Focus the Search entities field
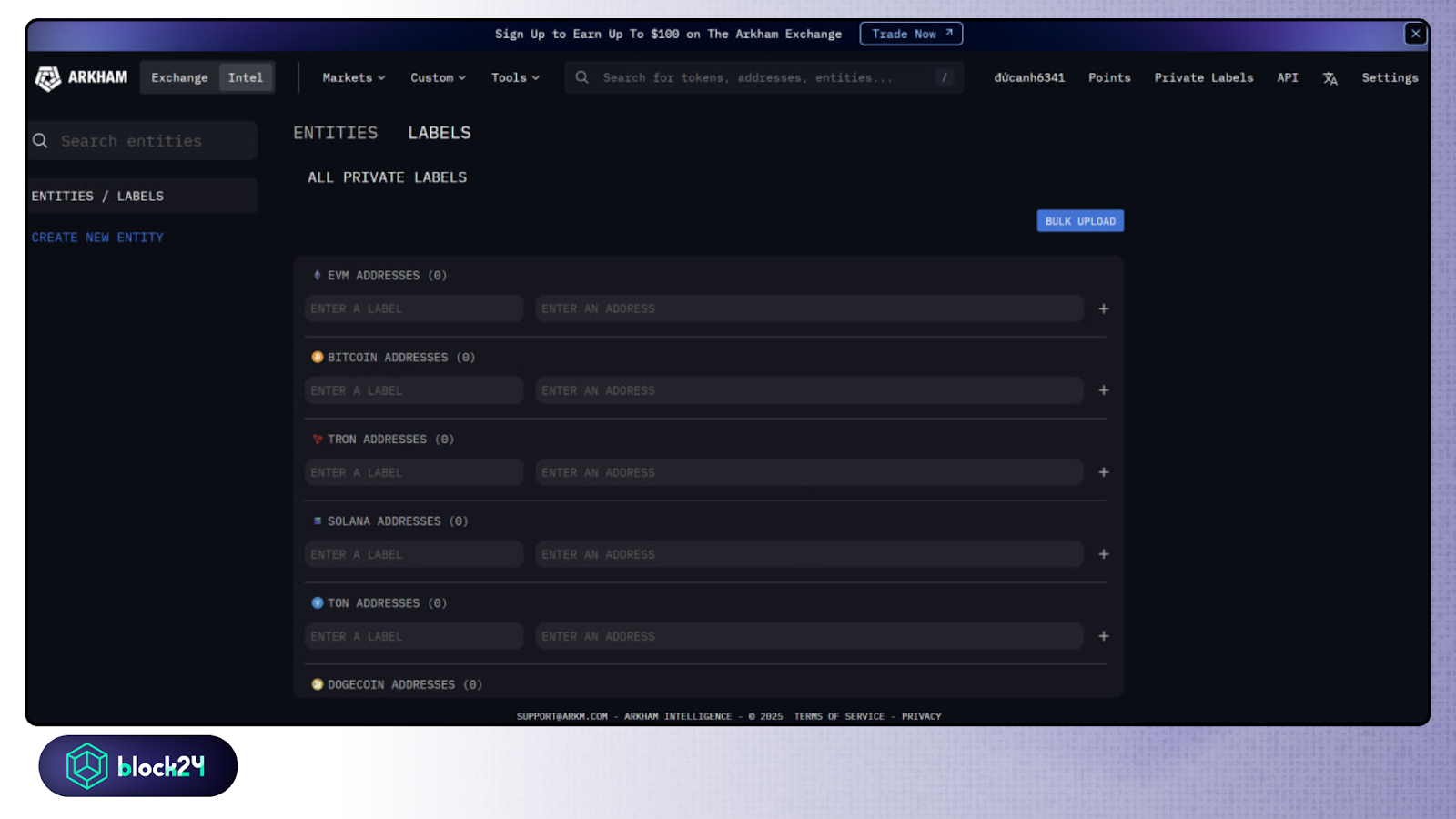The width and height of the screenshot is (1456, 819). [x=142, y=141]
